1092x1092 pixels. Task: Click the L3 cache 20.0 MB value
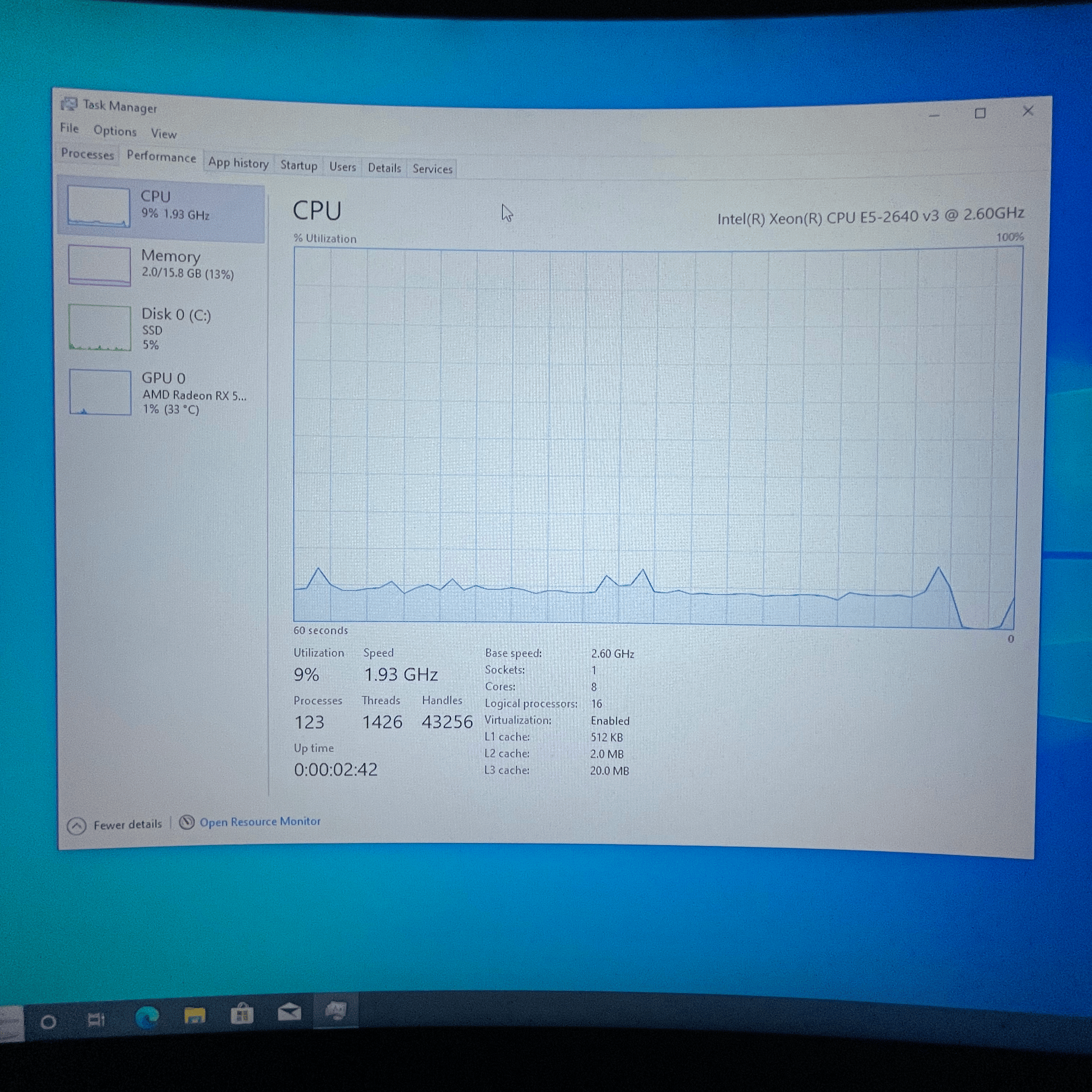[x=609, y=771]
